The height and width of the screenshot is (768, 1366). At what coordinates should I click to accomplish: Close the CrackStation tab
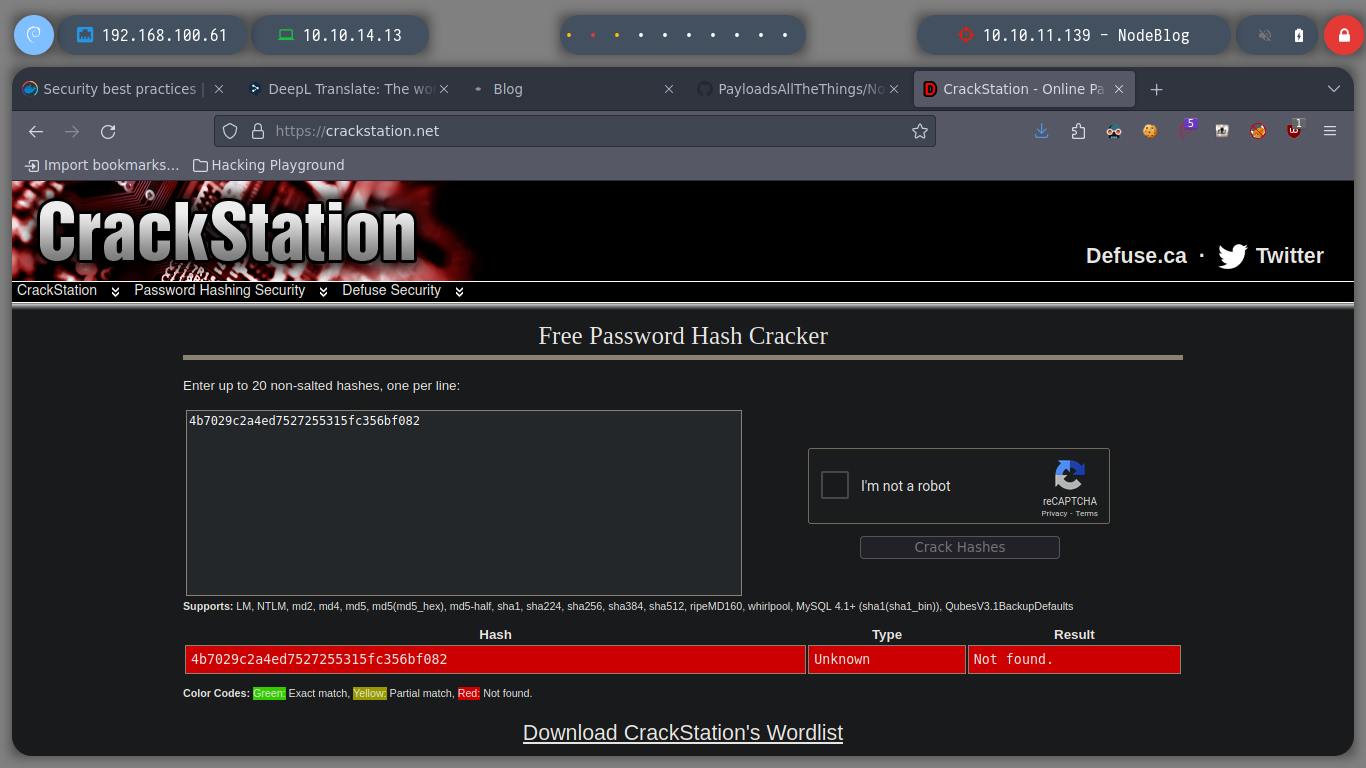coord(1119,89)
